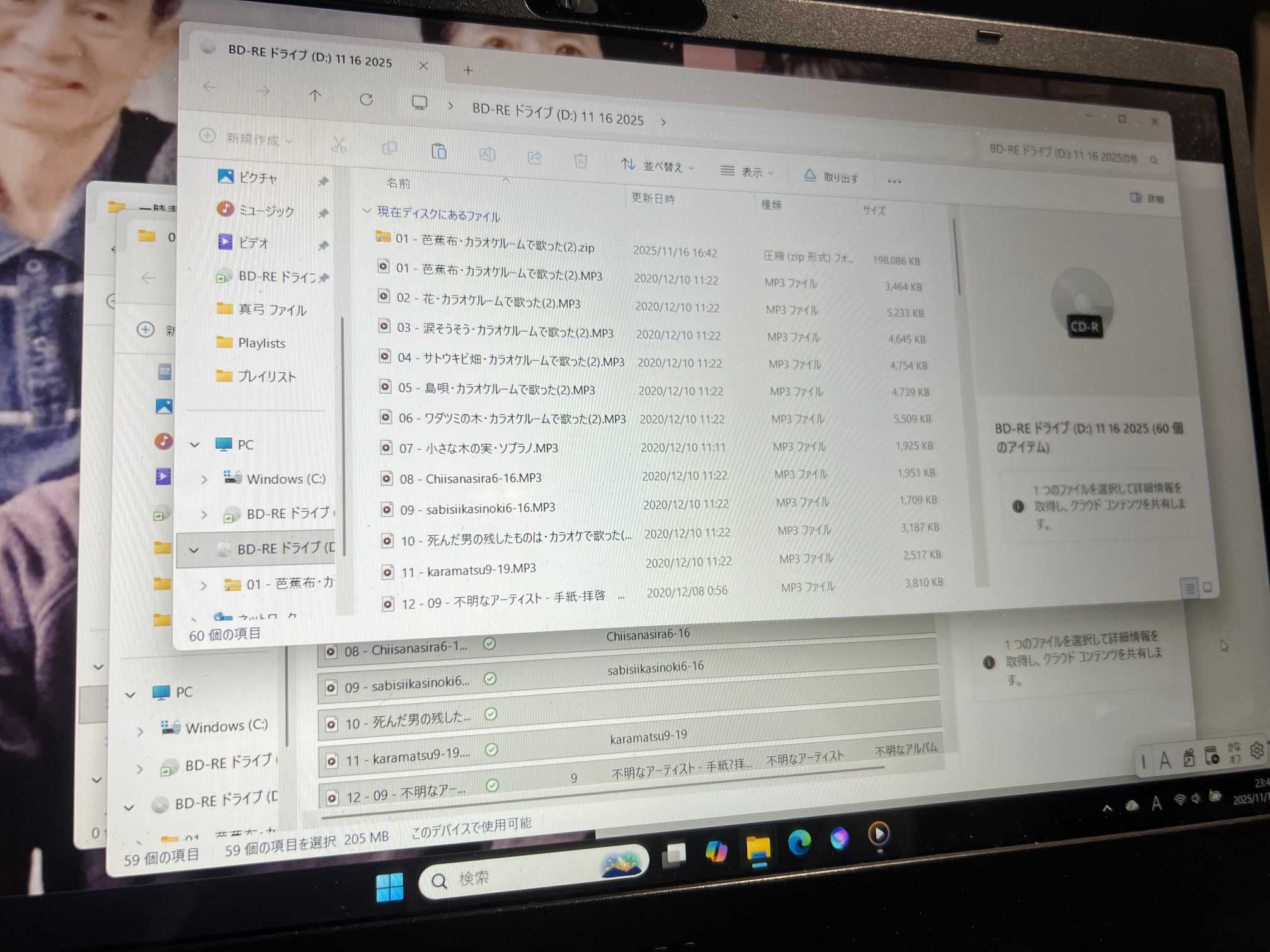Click the Cut scissors icon in toolbar
Image resolution: width=1270 pixels, height=952 pixels.
coord(339,145)
